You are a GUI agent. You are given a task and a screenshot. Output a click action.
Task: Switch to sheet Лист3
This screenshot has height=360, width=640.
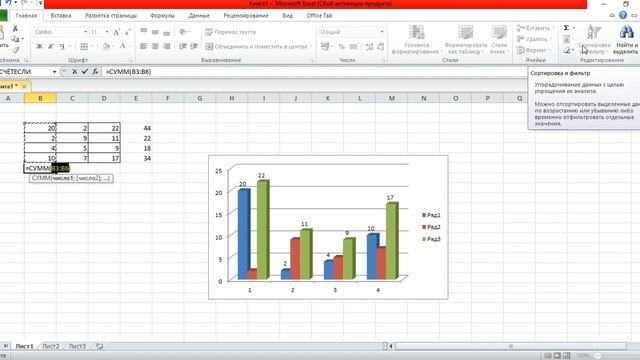pos(77,346)
